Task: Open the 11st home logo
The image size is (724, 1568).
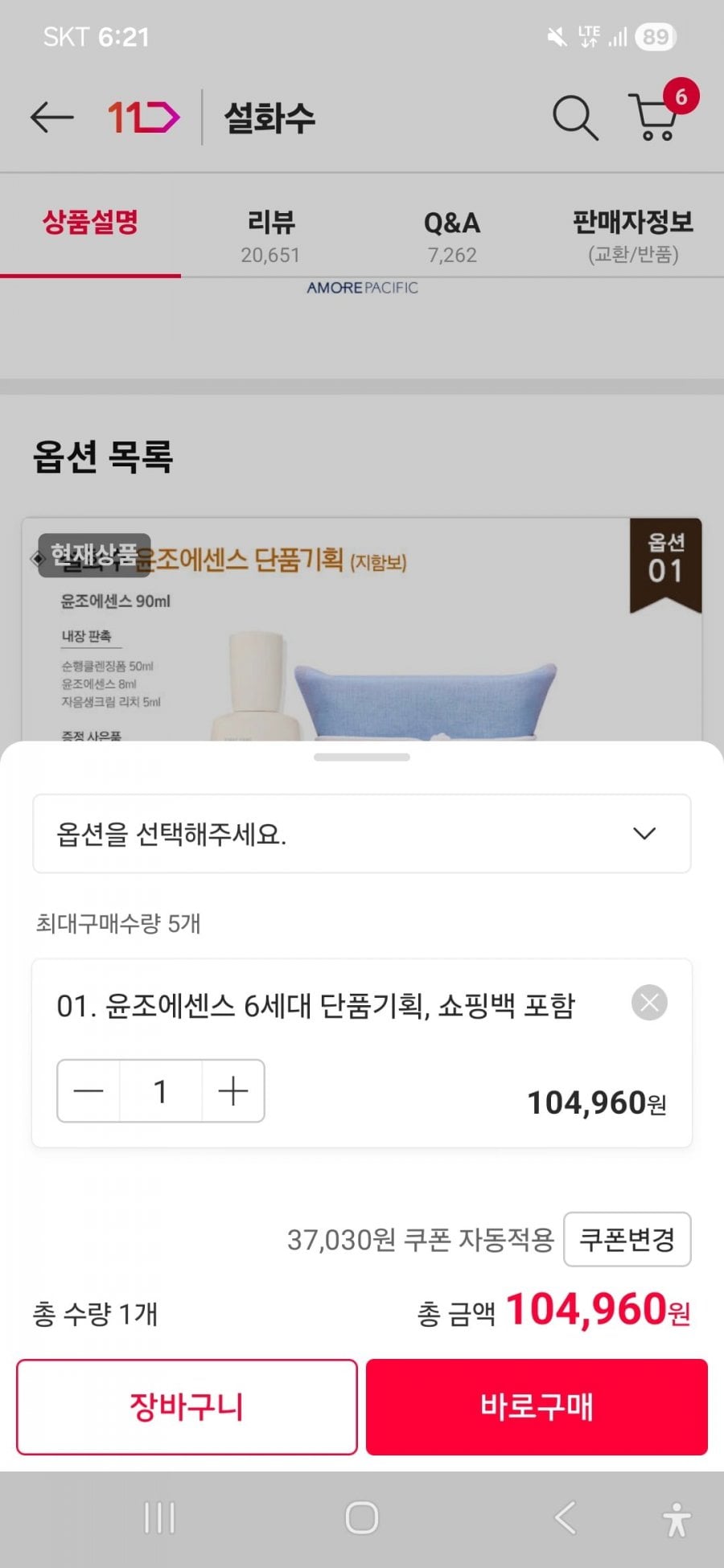Action: pyautogui.click(x=143, y=118)
